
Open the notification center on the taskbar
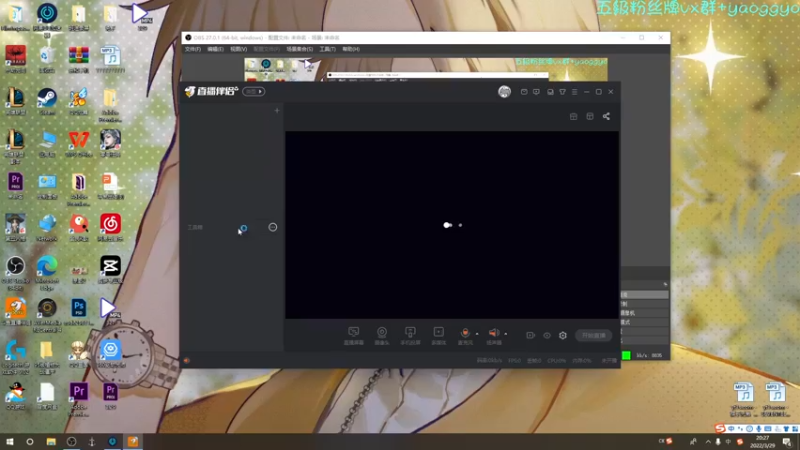pyautogui.click(x=787, y=442)
